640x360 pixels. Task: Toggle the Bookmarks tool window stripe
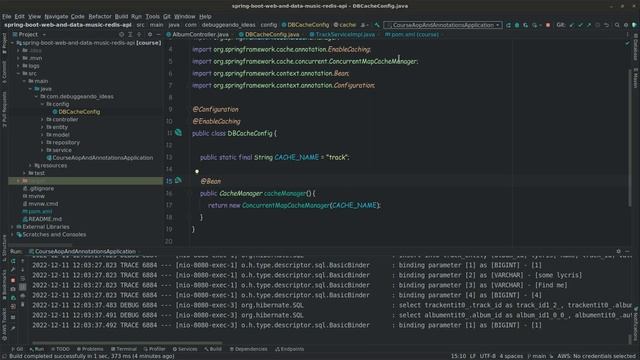[x=4, y=283]
